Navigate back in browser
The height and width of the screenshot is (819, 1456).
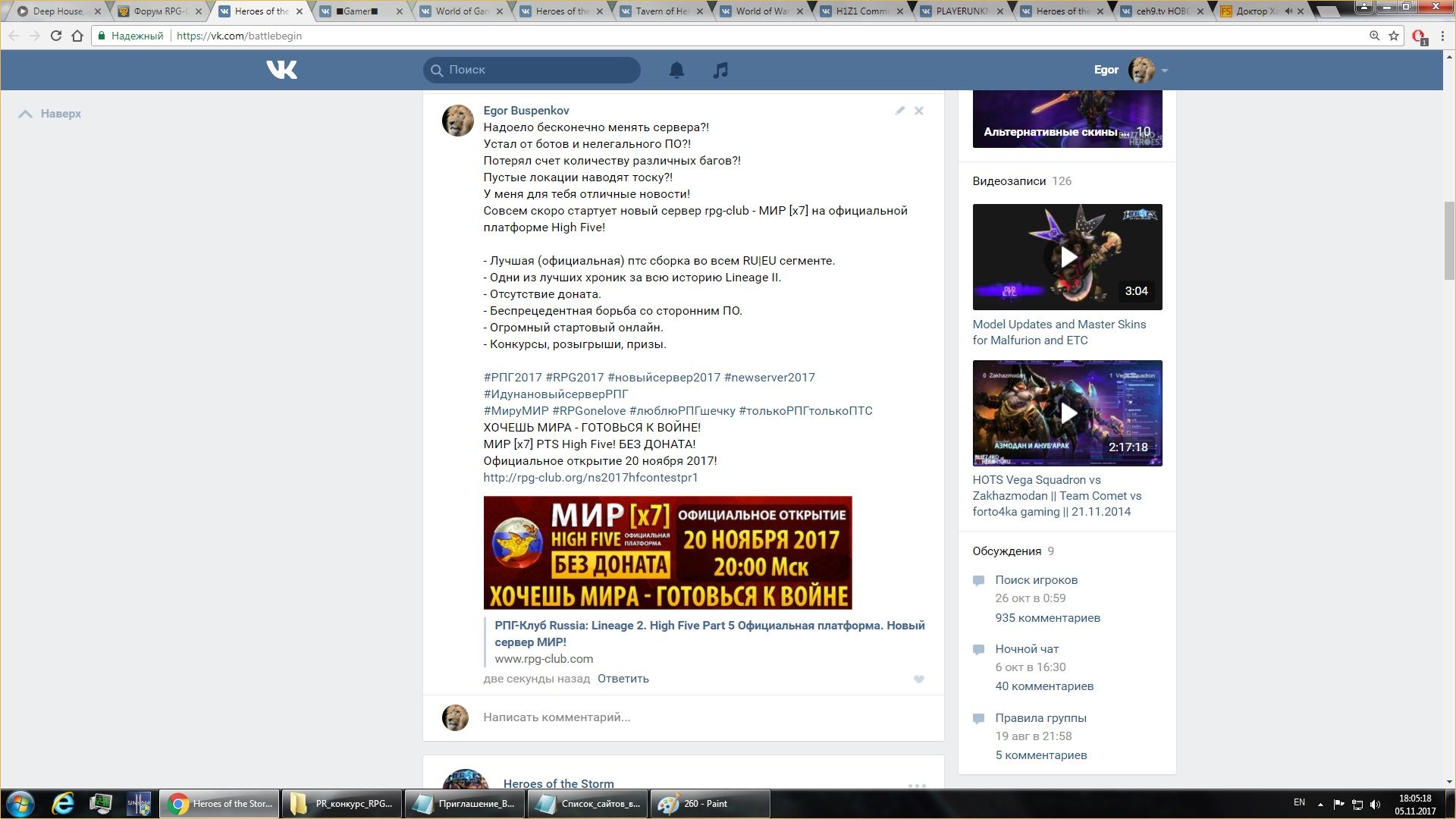(14, 36)
